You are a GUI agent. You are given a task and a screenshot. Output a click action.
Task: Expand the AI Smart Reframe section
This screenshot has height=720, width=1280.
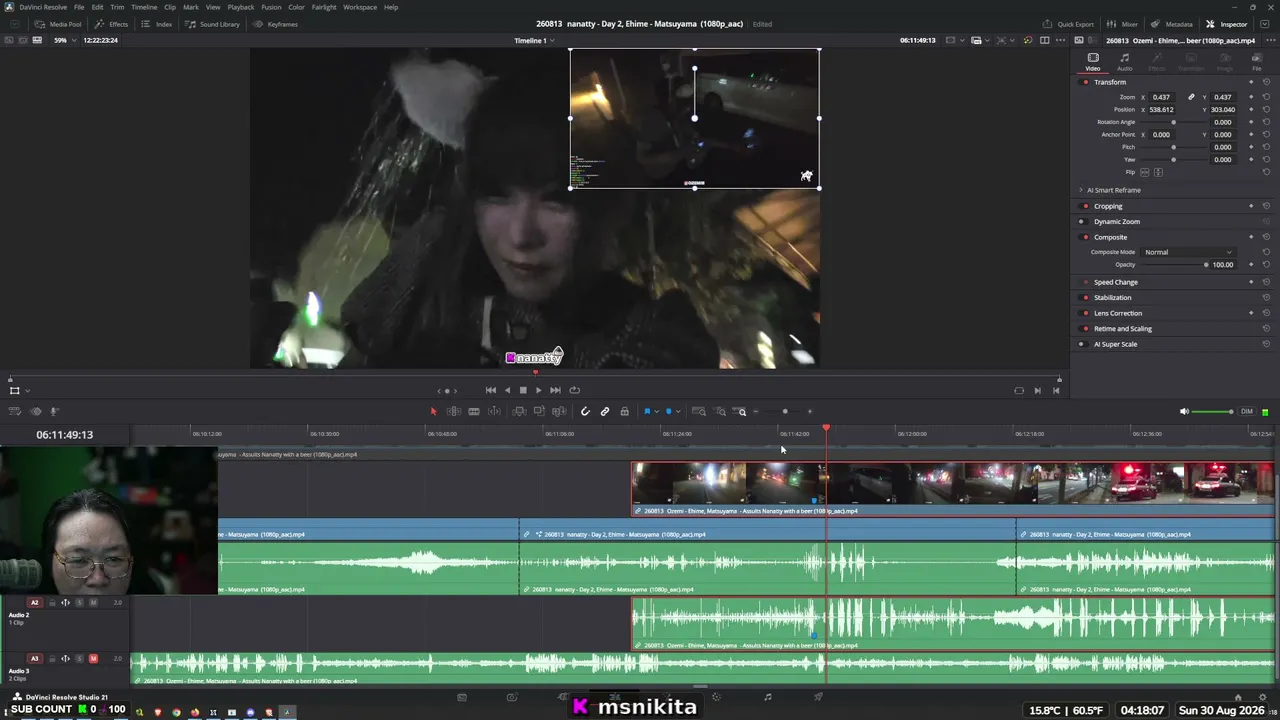coord(1081,190)
